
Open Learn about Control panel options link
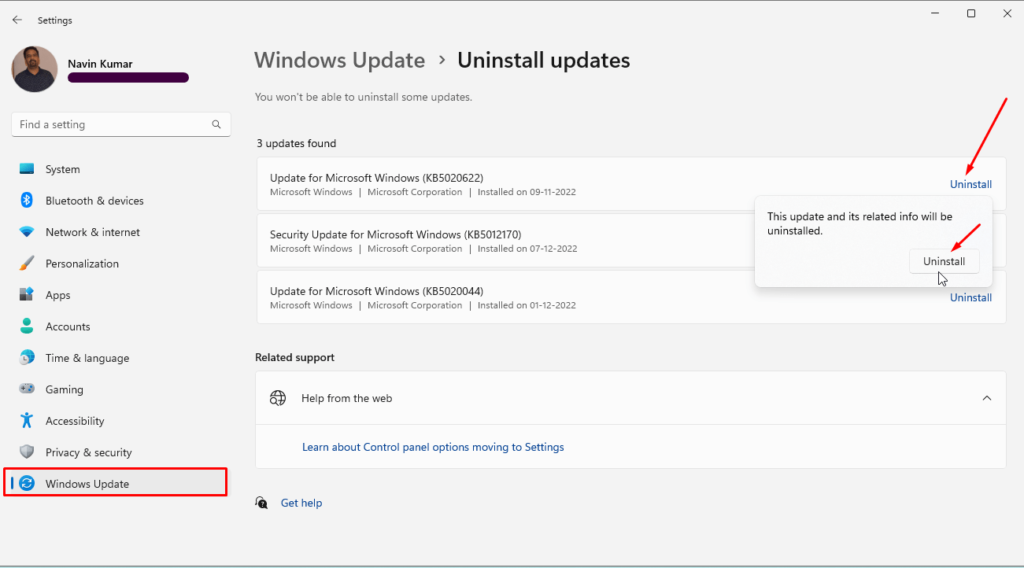(433, 447)
